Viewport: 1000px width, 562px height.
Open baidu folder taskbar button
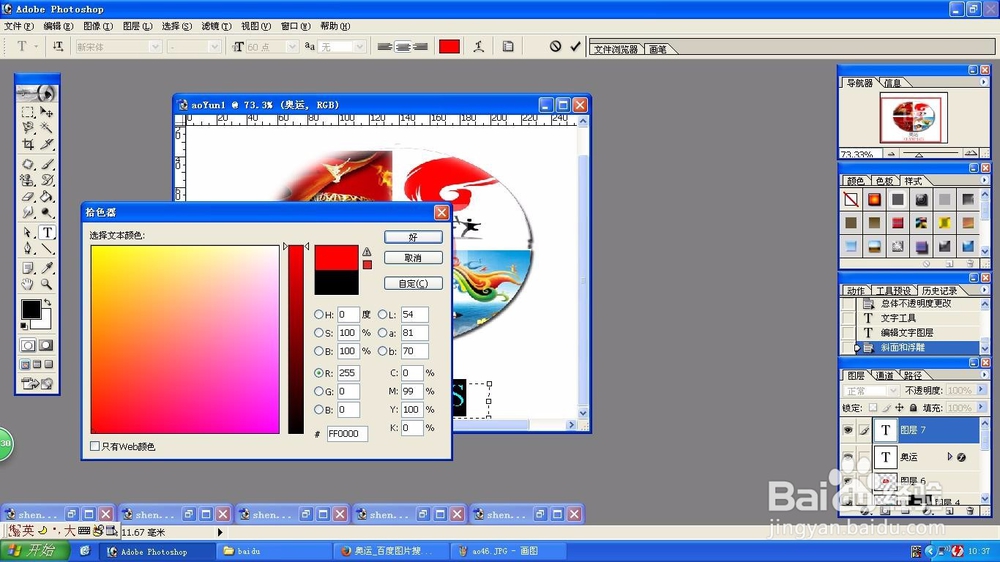pos(274,551)
